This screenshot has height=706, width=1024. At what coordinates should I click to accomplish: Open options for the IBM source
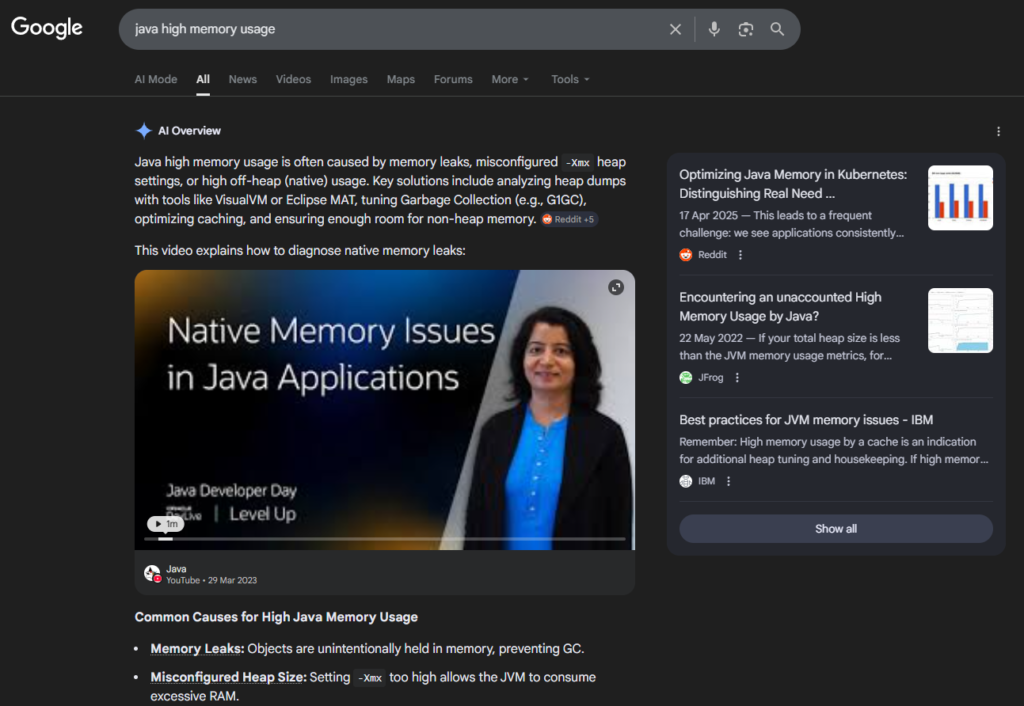click(x=728, y=481)
